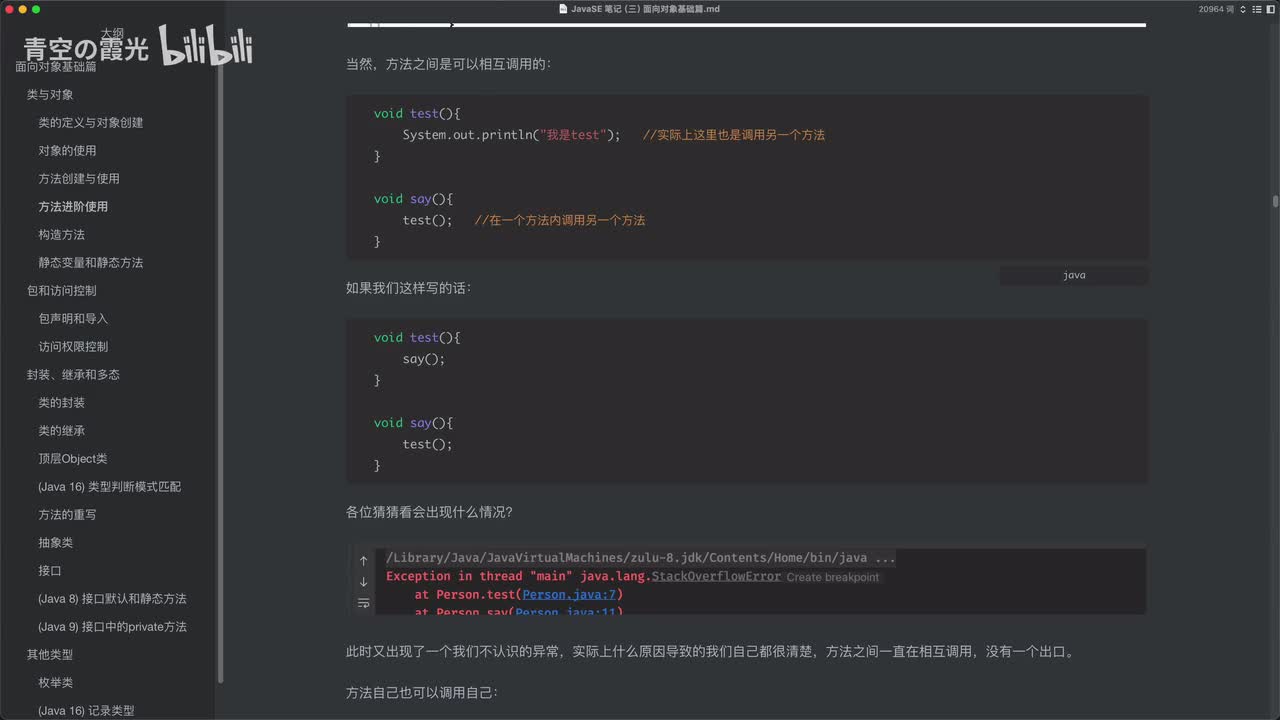
Task: Navigate to 其他类型 heading
Action: (50, 655)
